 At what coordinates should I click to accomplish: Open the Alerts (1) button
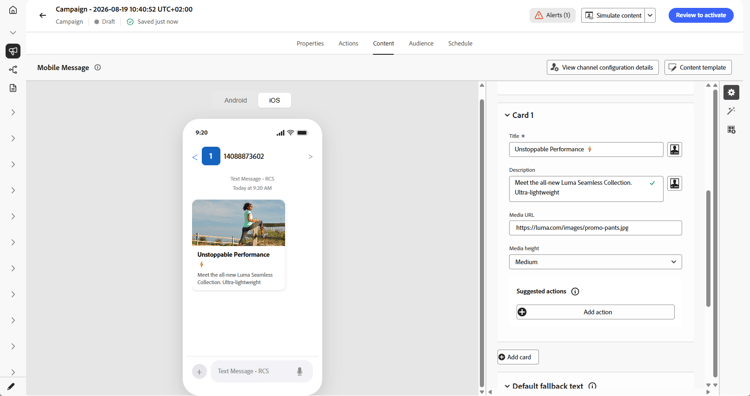[x=552, y=15]
